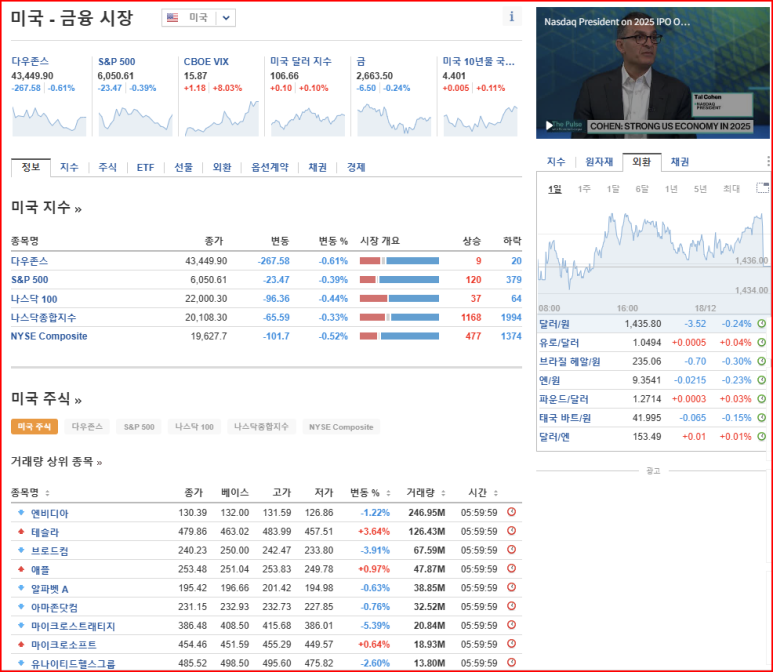Image resolution: width=773 pixels, height=672 pixels.
Task: Click the clock icon in 마이크로소프트 row
Action: [511, 643]
